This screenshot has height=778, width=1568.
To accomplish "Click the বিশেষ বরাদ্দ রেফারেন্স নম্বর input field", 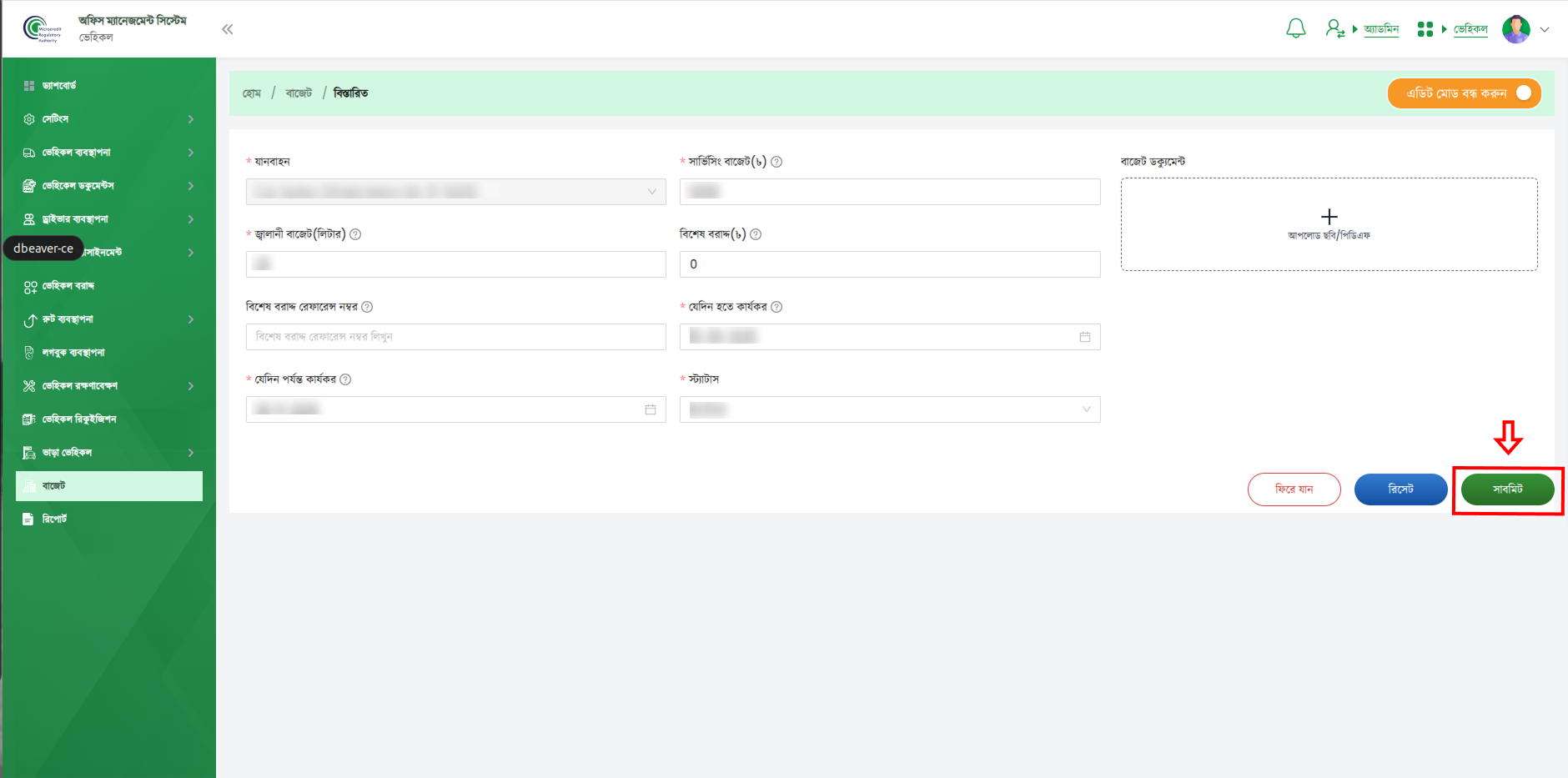I will [x=455, y=337].
